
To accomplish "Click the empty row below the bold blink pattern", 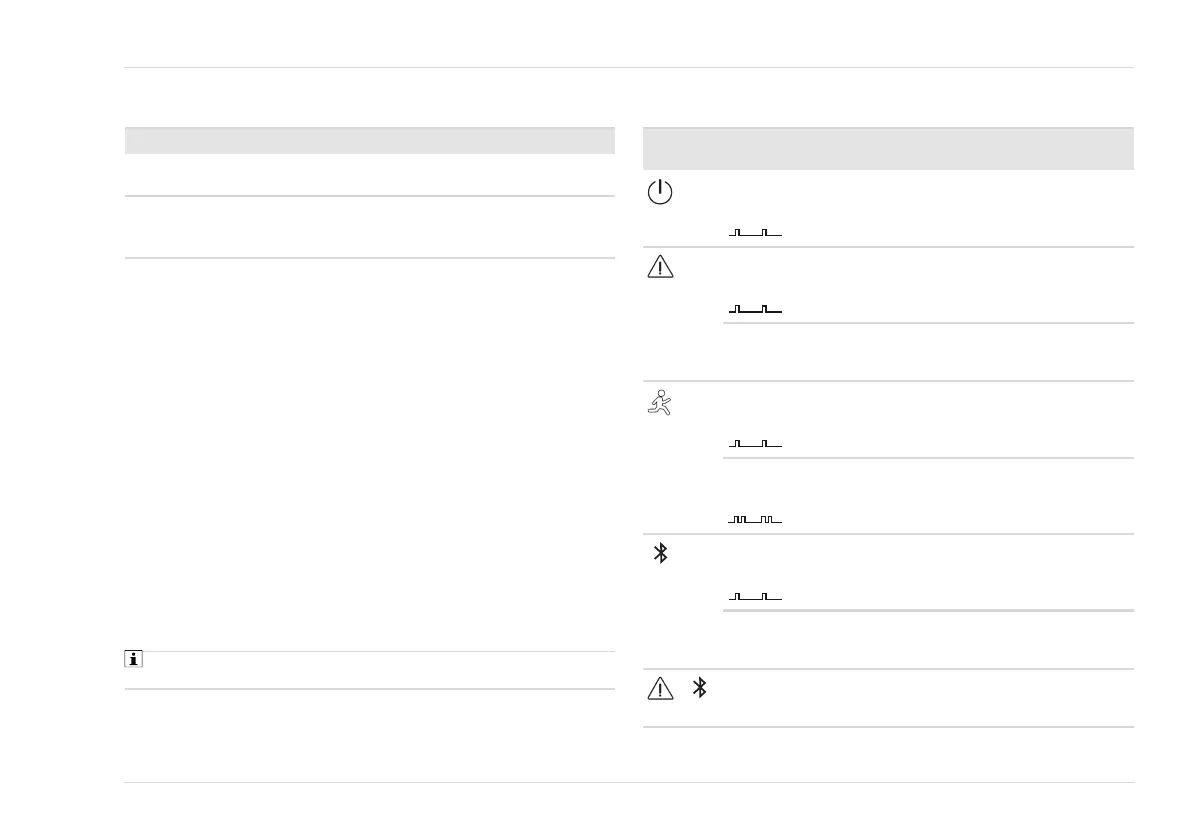I will pyautogui.click(x=928, y=352).
